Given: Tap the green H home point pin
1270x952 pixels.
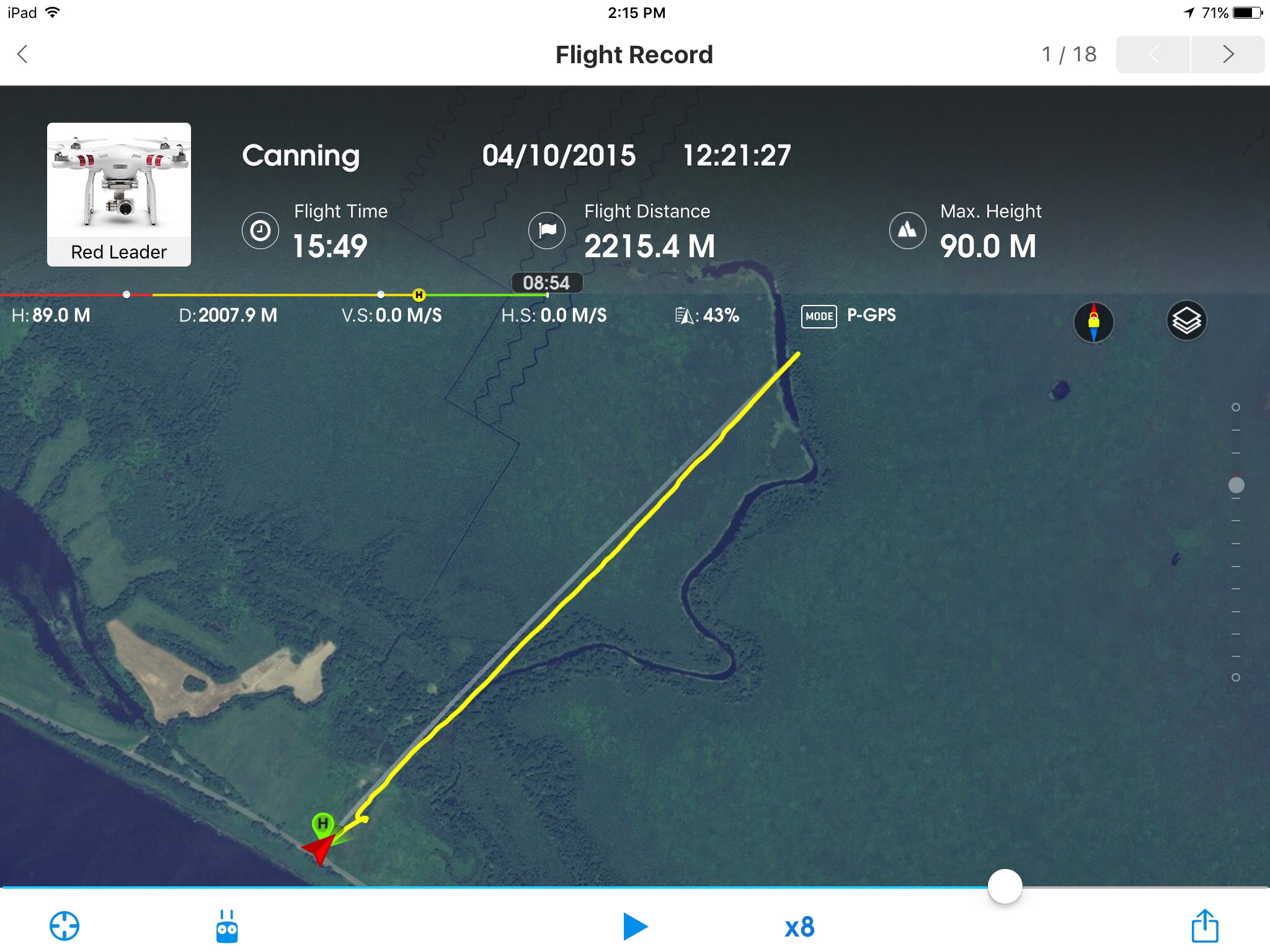Looking at the screenshot, I should pos(322,824).
